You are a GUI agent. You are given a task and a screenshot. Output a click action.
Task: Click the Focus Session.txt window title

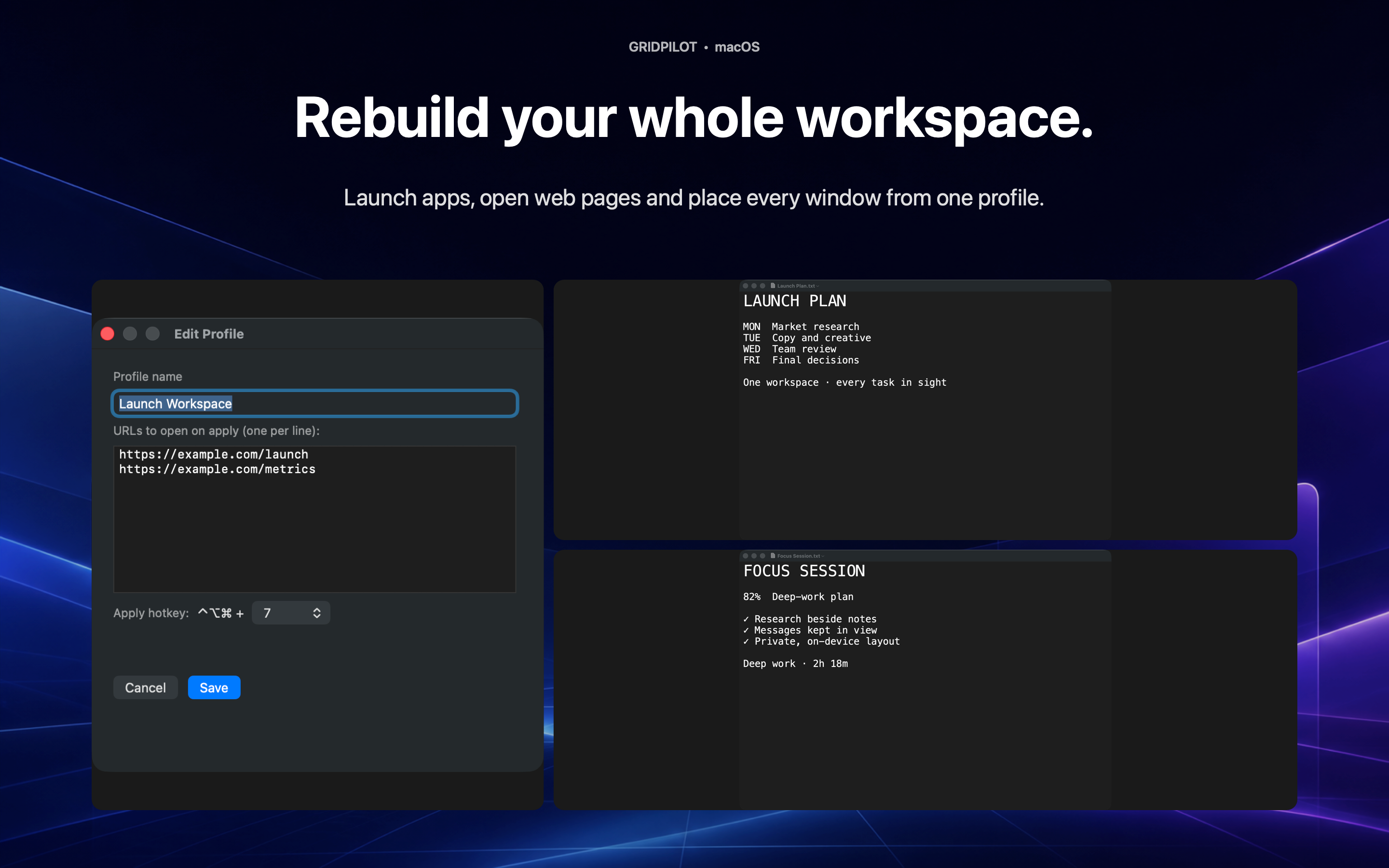[x=798, y=556]
